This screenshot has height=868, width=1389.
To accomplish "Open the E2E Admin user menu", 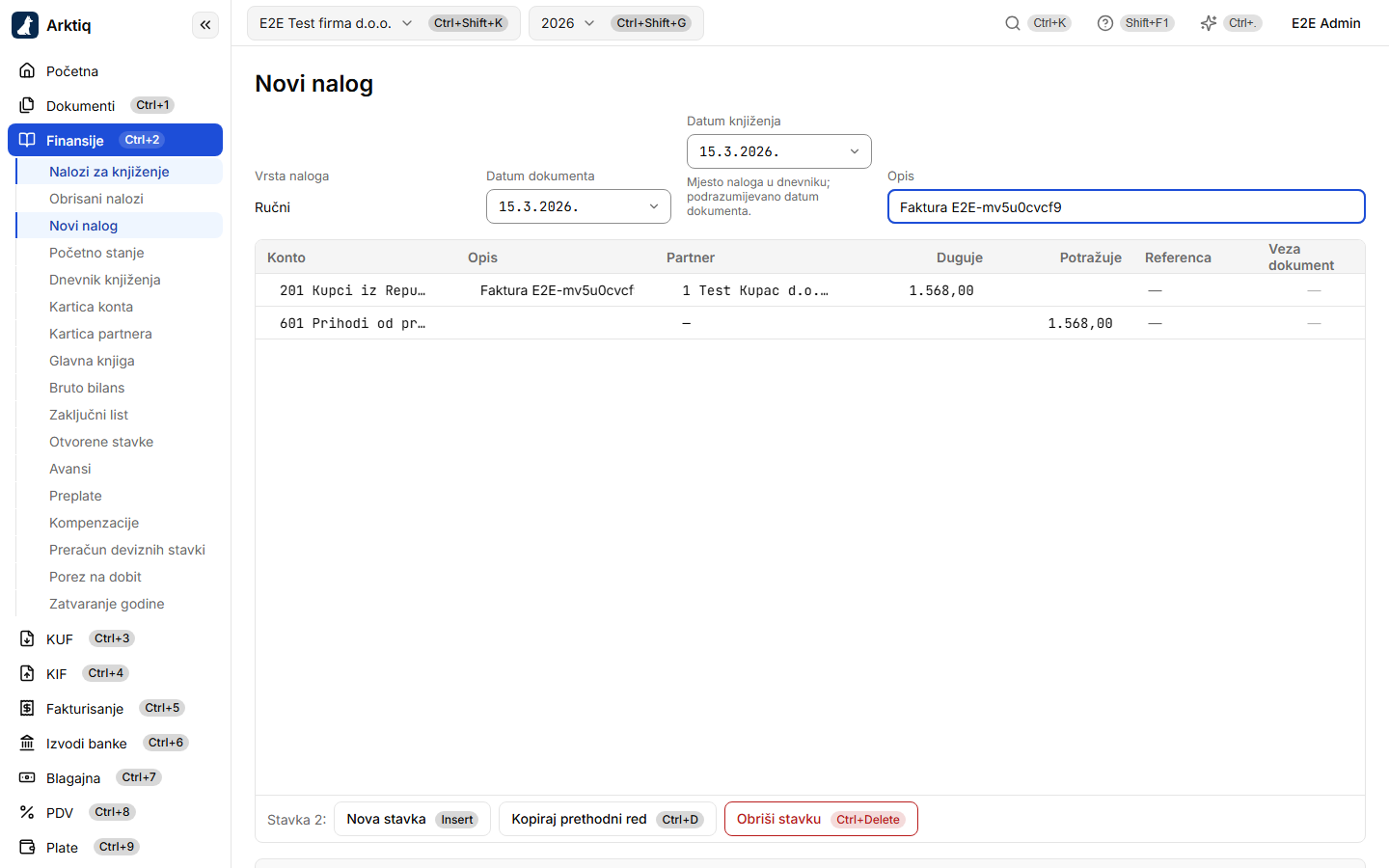I will coord(1326,23).
